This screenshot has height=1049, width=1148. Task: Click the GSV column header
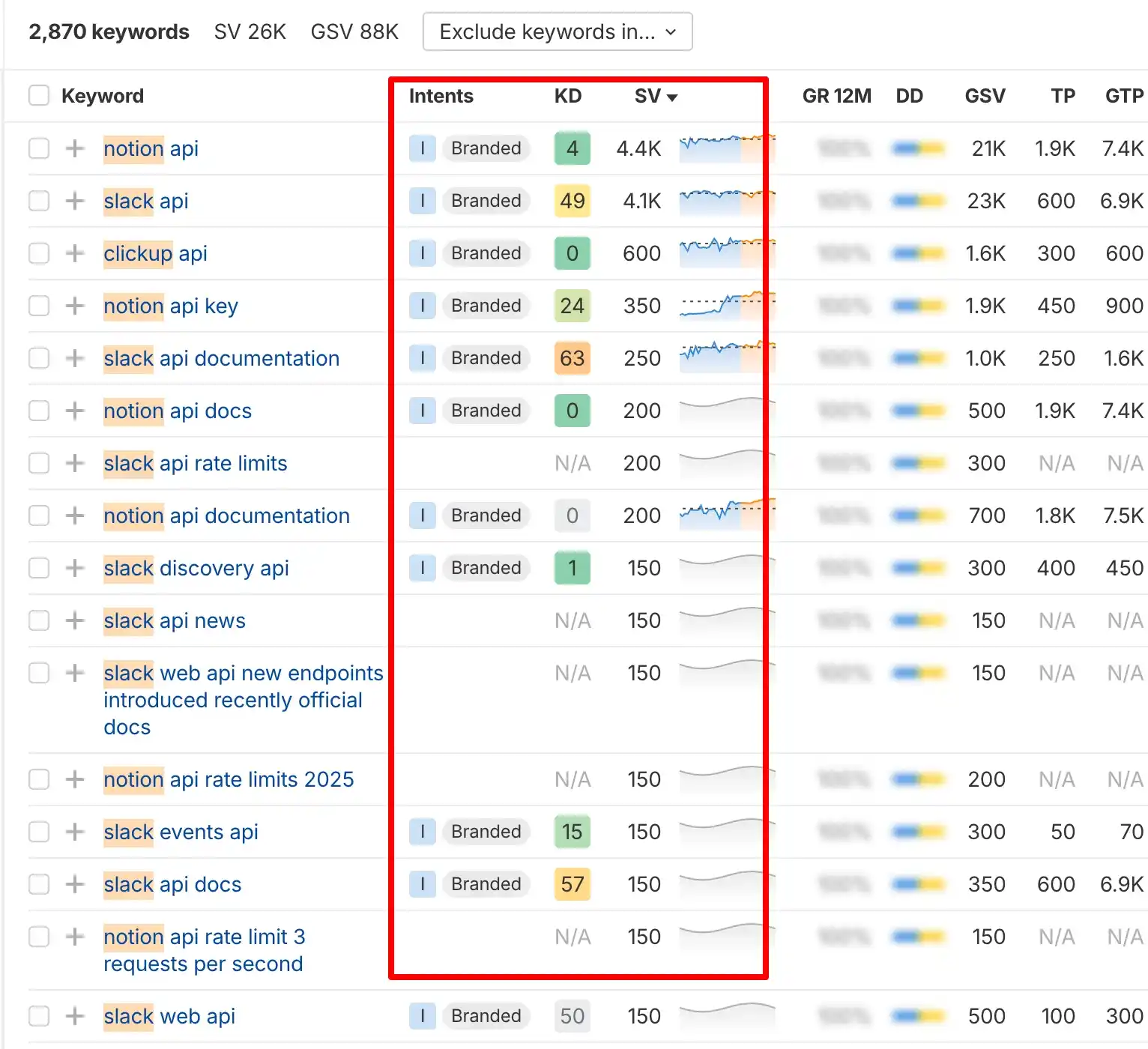[x=985, y=96]
